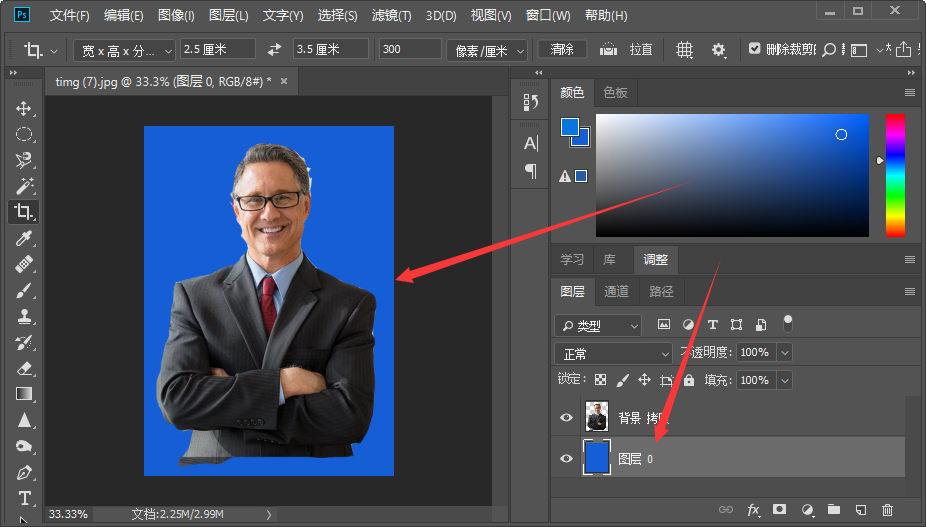Select the Gradient tool
The width and height of the screenshot is (926, 527).
(x=24, y=393)
